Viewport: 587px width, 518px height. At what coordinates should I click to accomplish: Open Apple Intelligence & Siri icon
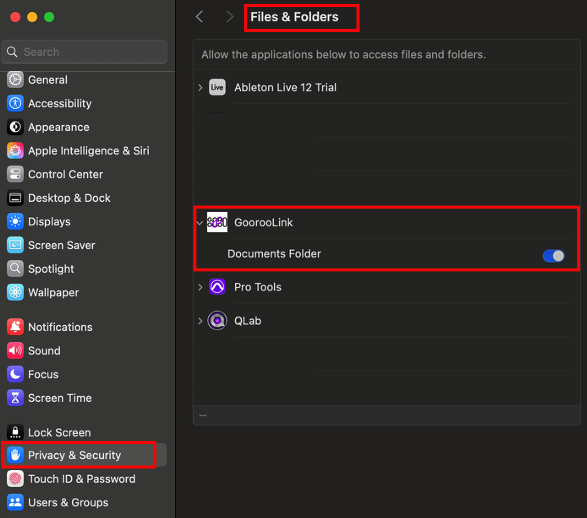(15, 151)
